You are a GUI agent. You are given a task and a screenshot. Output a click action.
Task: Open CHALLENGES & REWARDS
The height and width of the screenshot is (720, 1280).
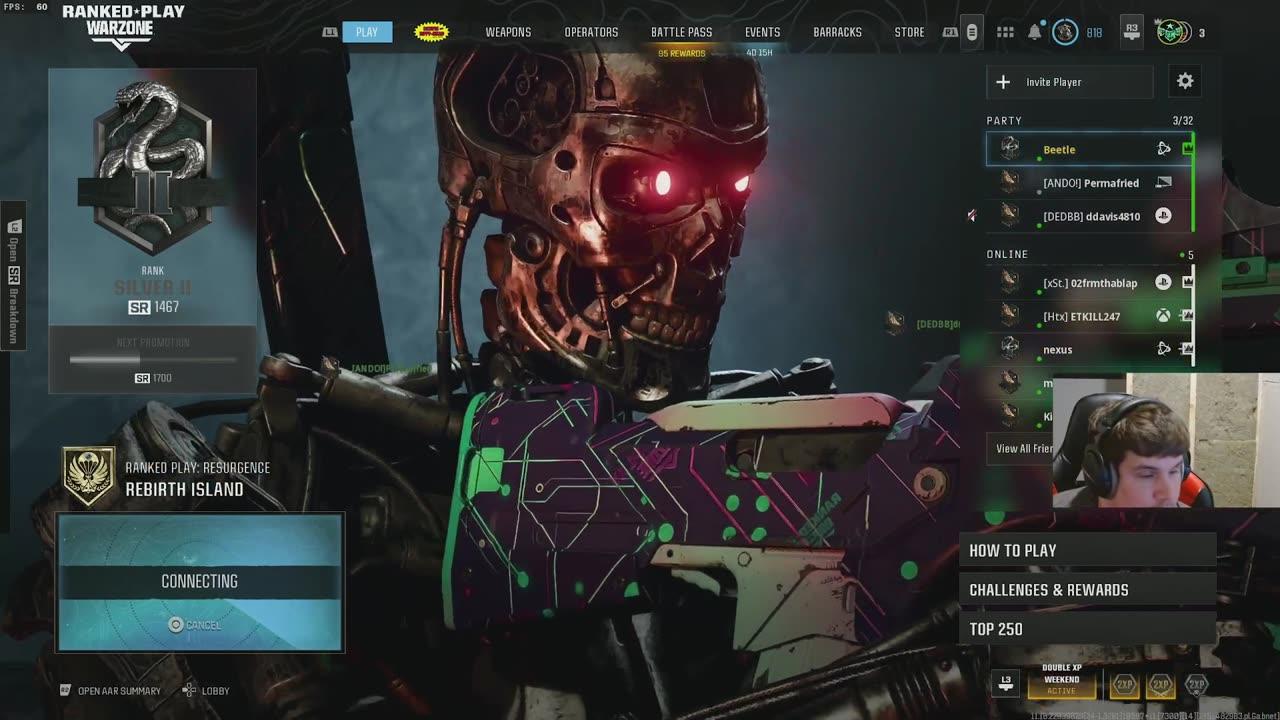[x=1088, y=590]
